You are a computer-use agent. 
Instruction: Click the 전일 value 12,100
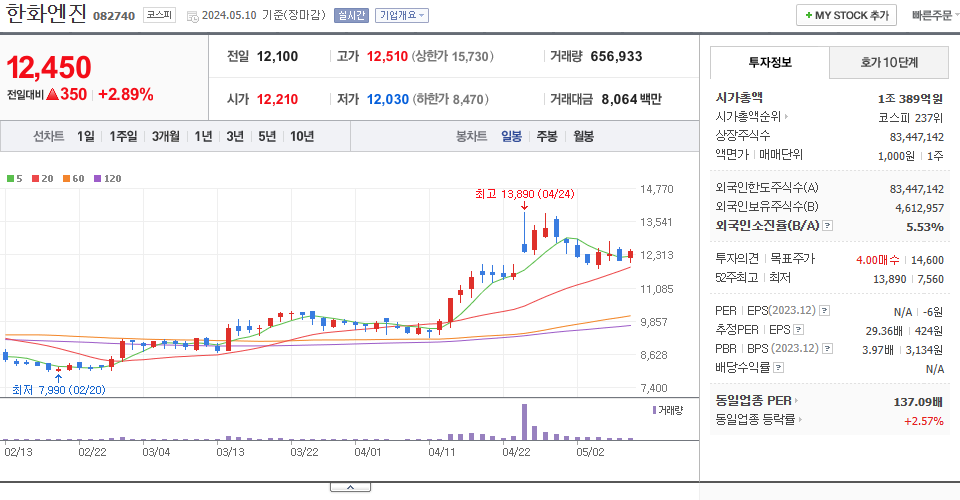[277, 56]
